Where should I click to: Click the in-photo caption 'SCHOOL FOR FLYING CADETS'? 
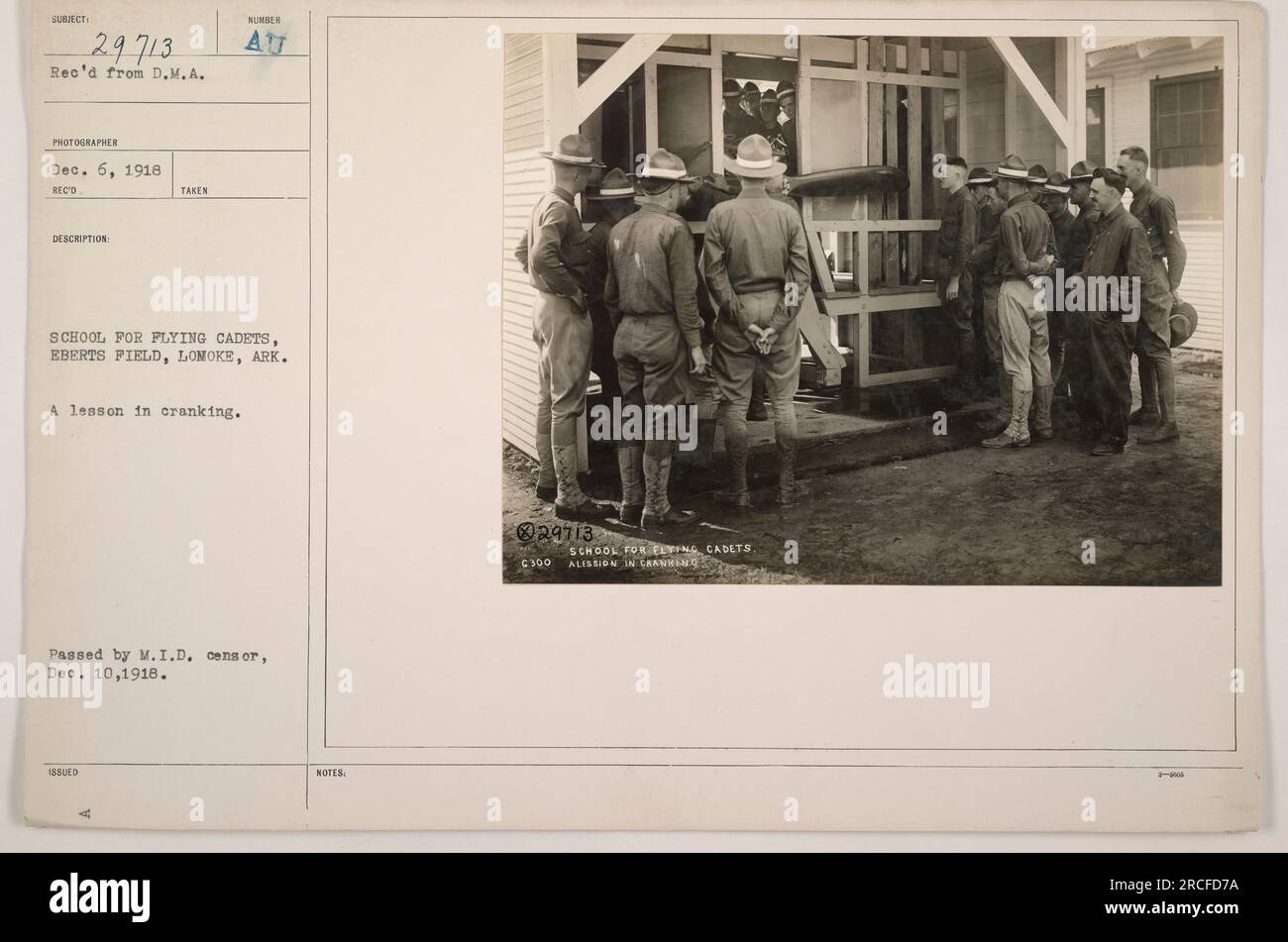[x=662, y=548]
